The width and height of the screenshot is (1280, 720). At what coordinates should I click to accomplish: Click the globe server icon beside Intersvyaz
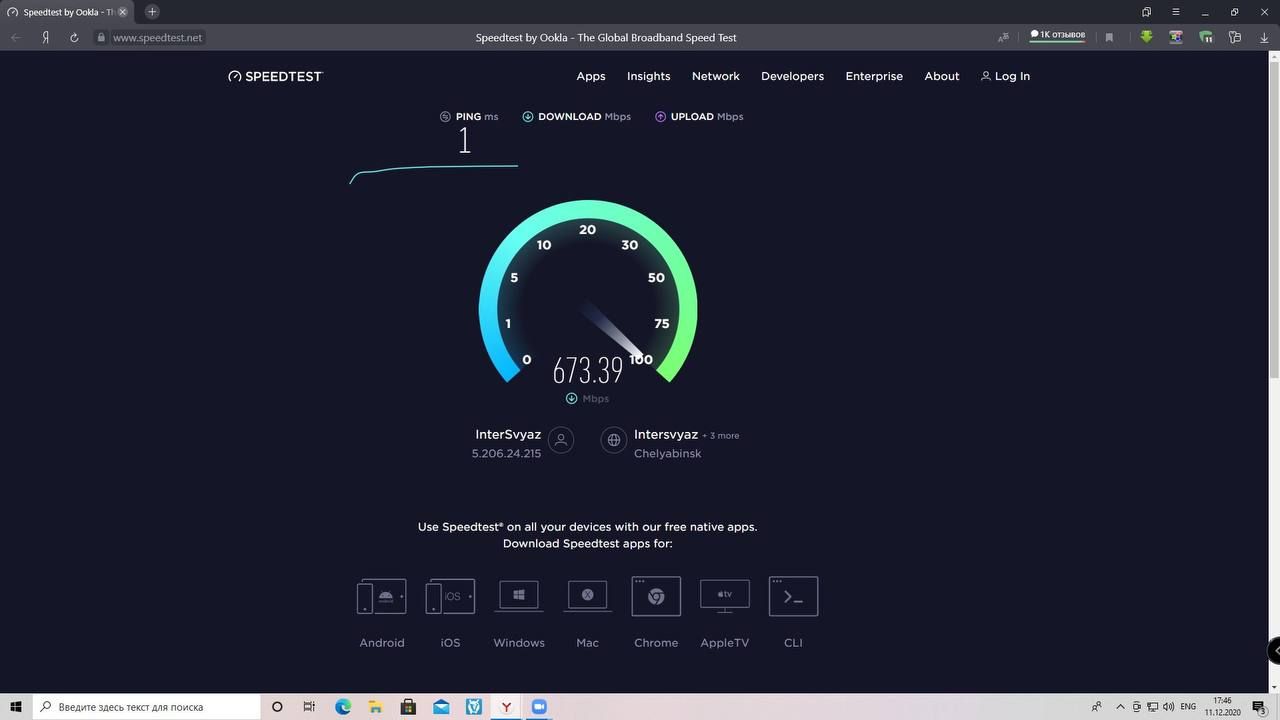point(614,440)
